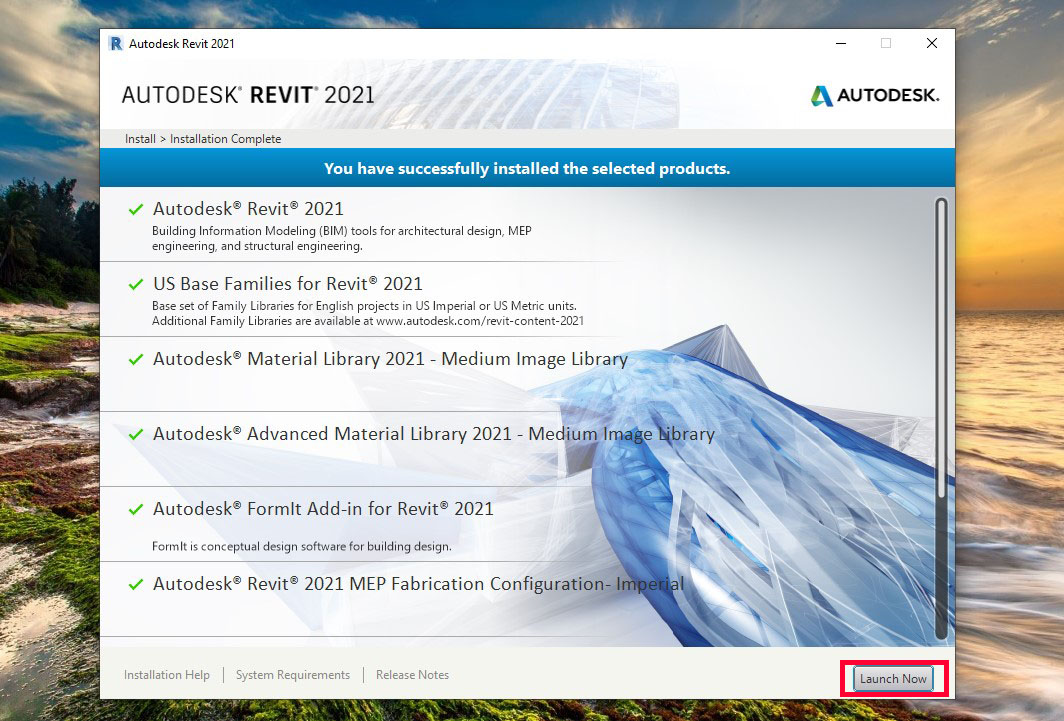Viewport: 1064px width, 721px height.
Task: Click the checkmark beside FormIt Add-in
Action: tap(135, 508)
